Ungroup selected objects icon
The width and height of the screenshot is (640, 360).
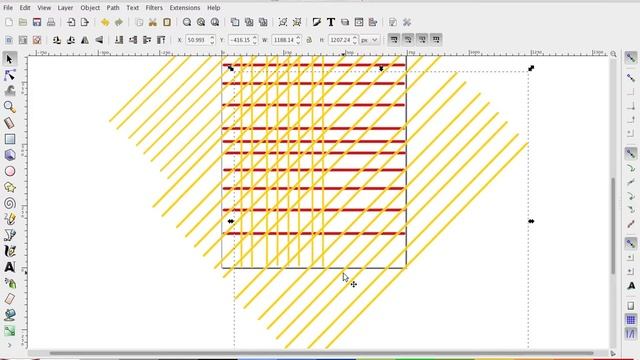point(297,22)
